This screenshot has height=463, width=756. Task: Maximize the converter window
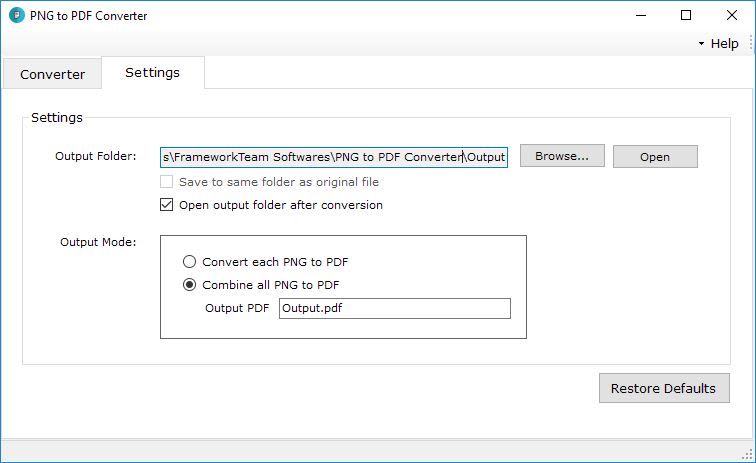[686, 15]
